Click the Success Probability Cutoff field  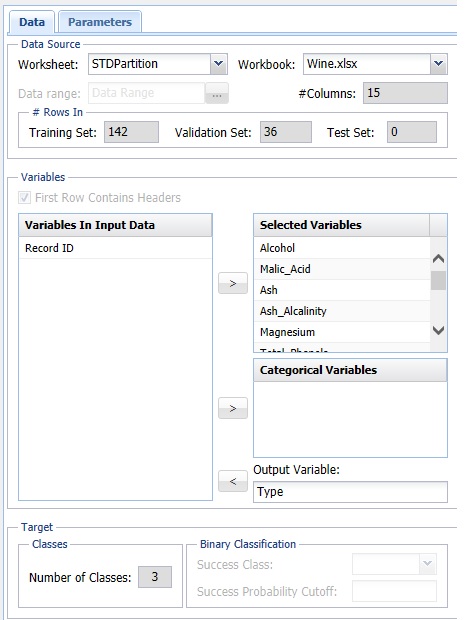tap(395, 591)
